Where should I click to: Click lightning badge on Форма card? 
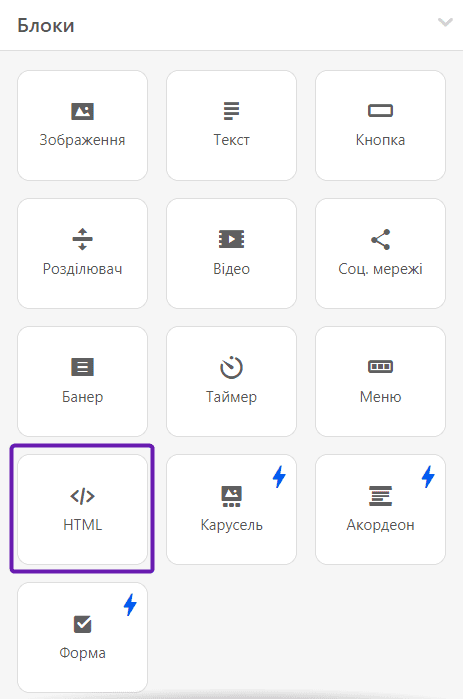(x=130, y=604)
